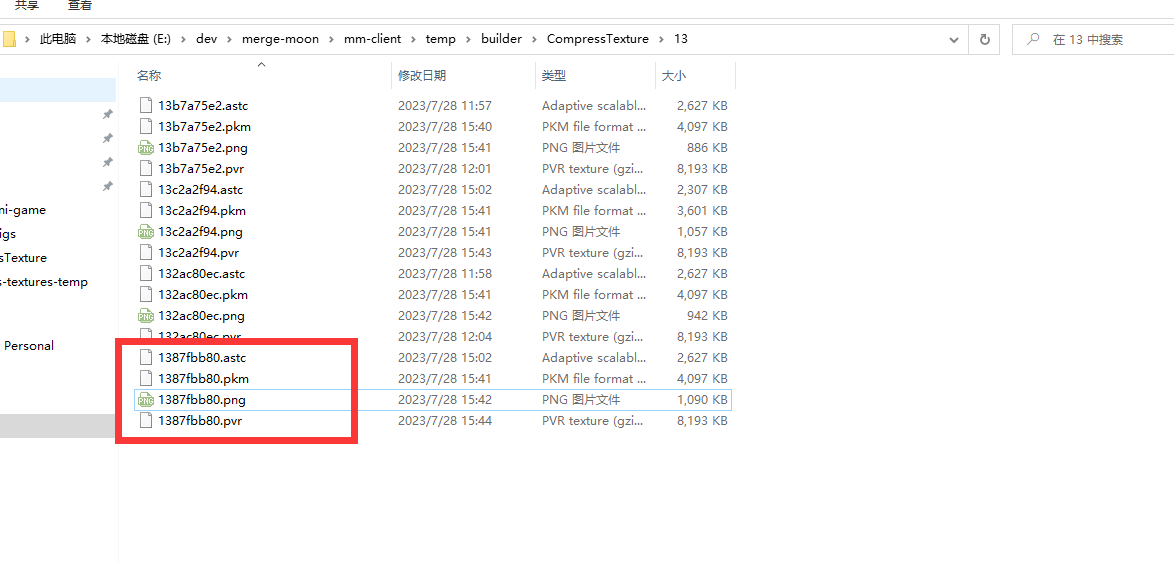Screen dimensions: 1174x563
Task: Click file icon of 13b7a75e2.pvr
Action: click(146, 168)
